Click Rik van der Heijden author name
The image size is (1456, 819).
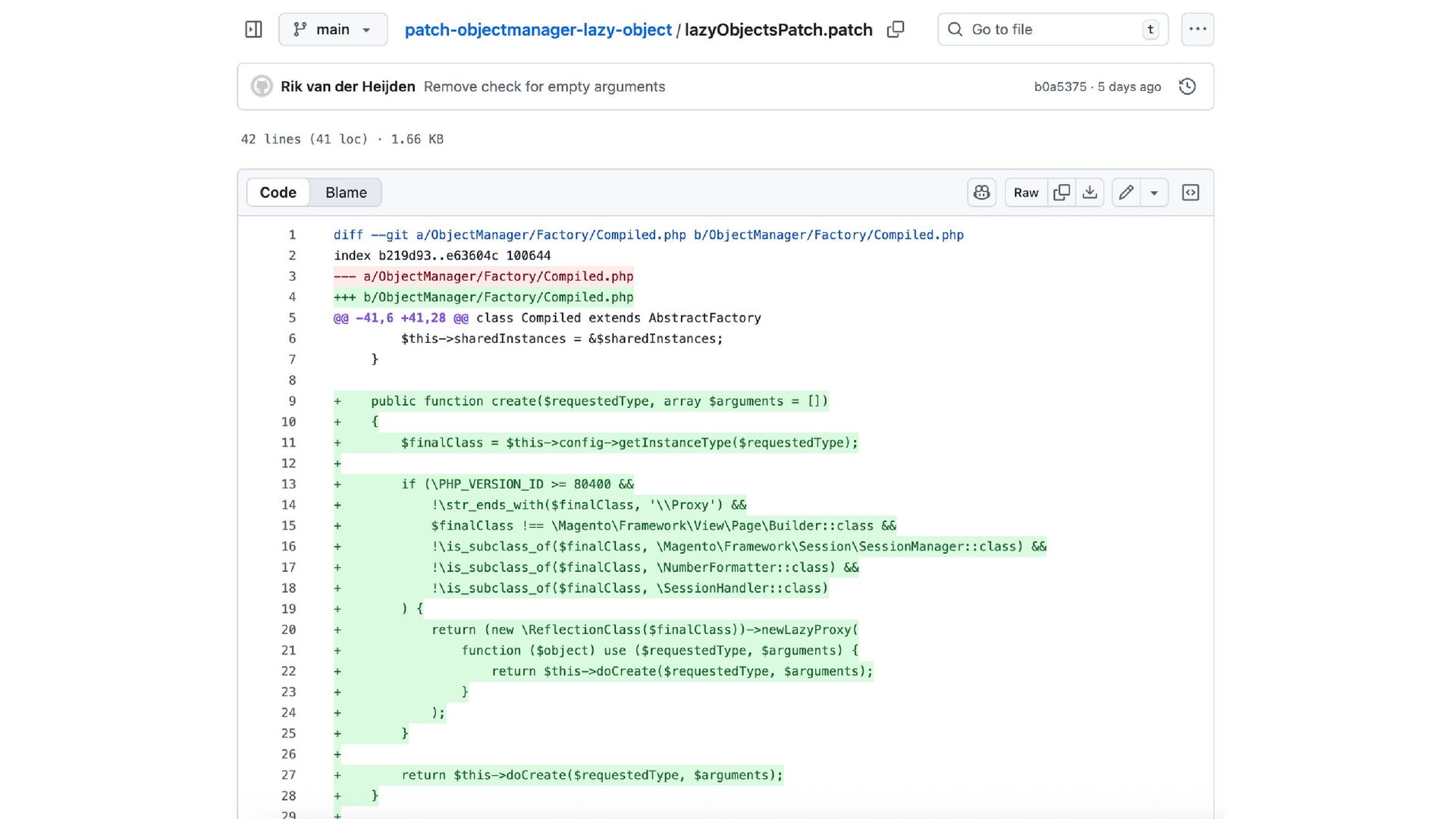(347, 86)
